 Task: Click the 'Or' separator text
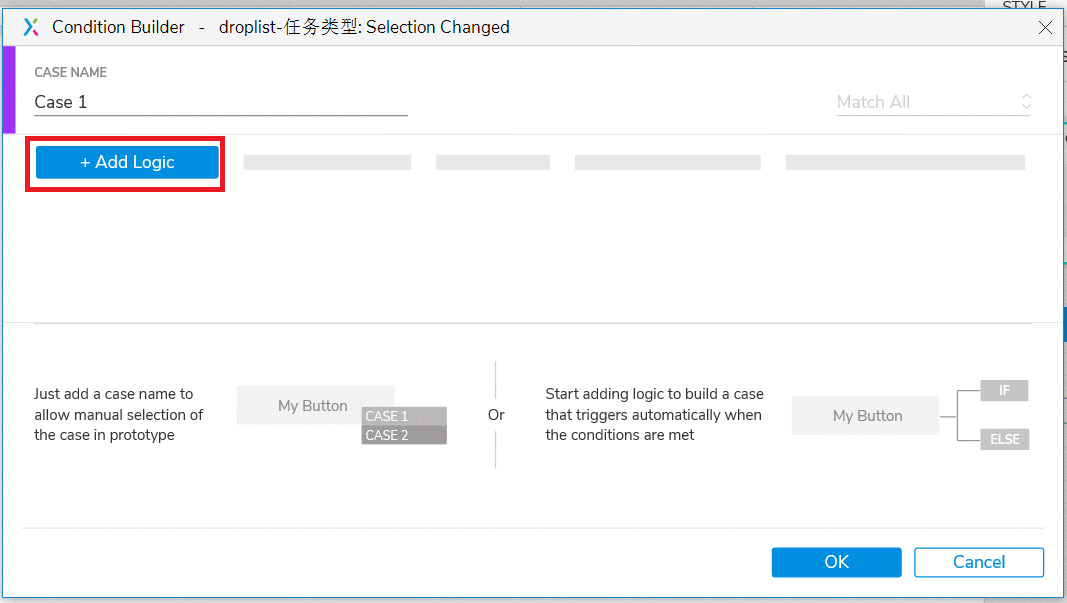496,415
